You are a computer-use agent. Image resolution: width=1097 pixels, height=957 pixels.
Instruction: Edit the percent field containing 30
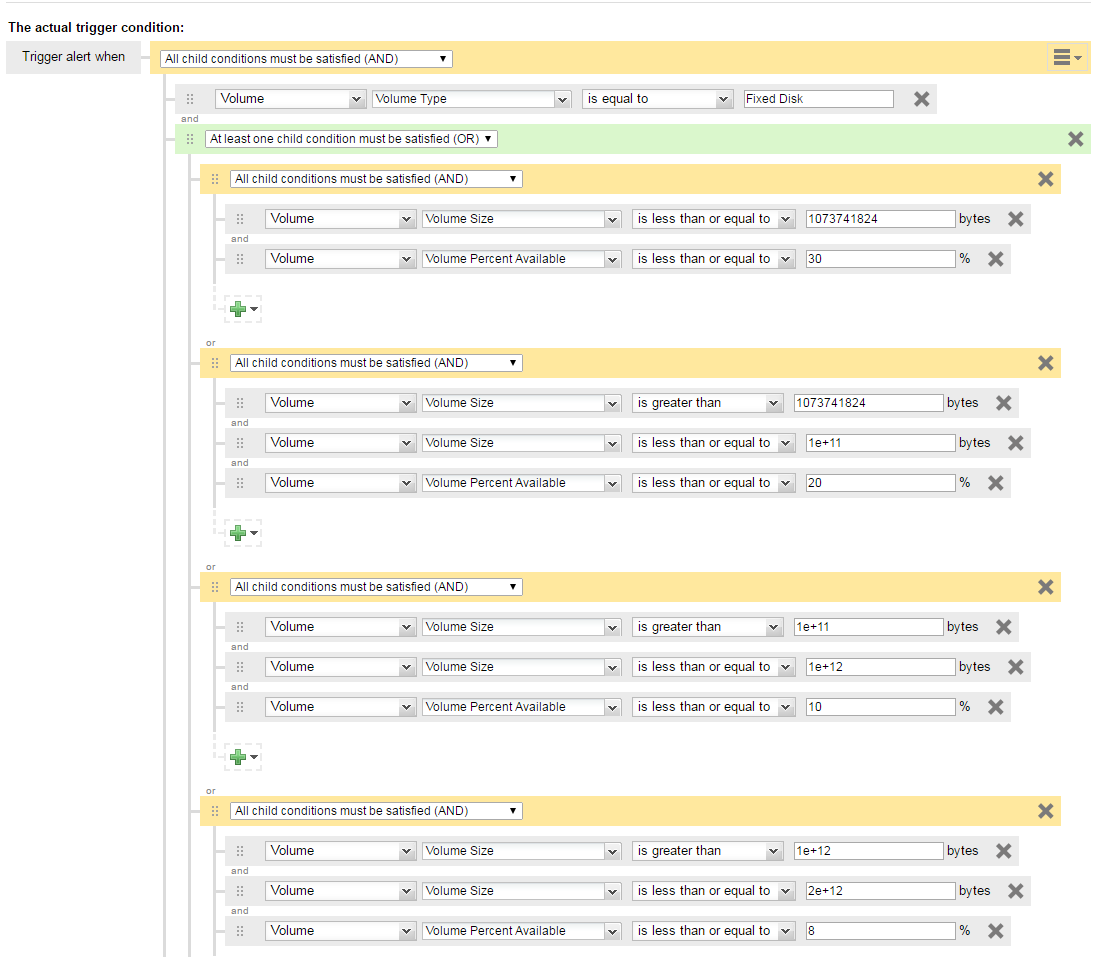tap(880, 259)
